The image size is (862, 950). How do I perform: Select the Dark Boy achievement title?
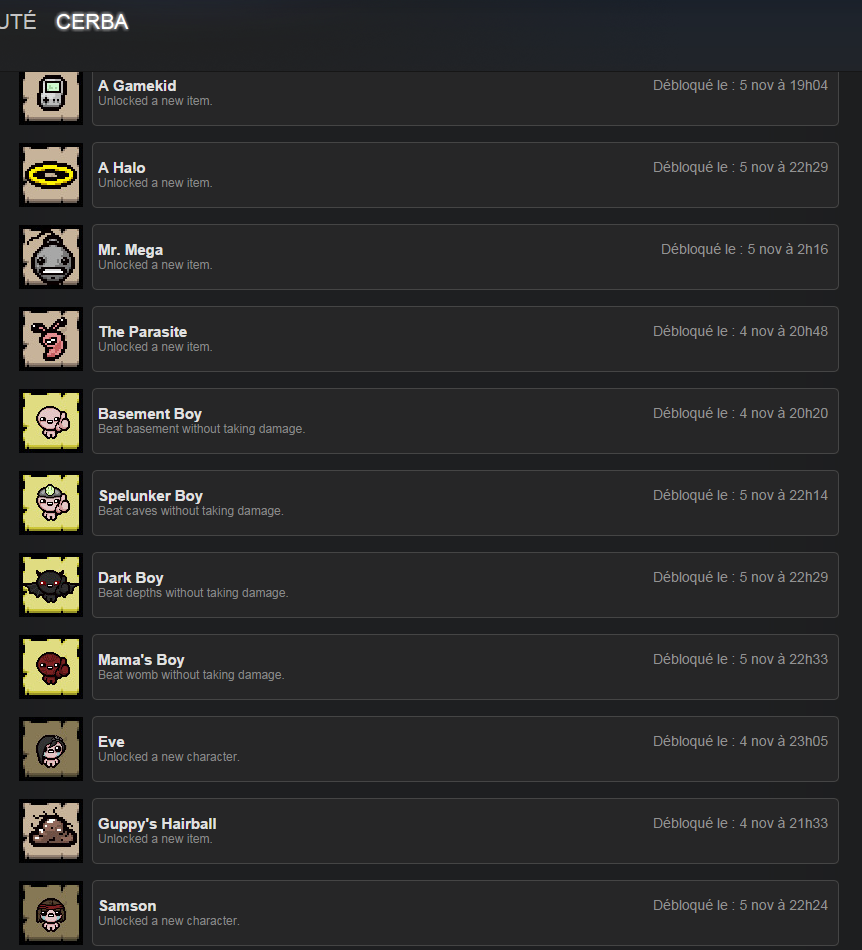point(131,578)
